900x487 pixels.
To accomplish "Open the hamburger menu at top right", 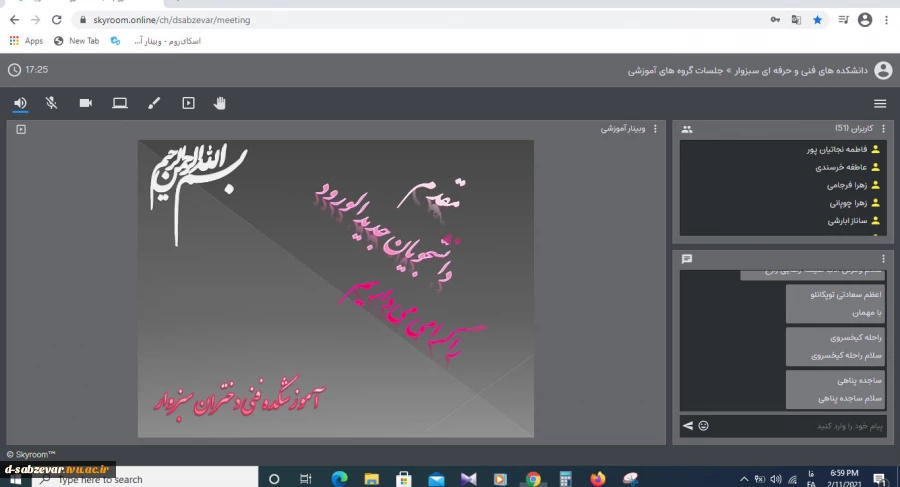I will (880, 104).
